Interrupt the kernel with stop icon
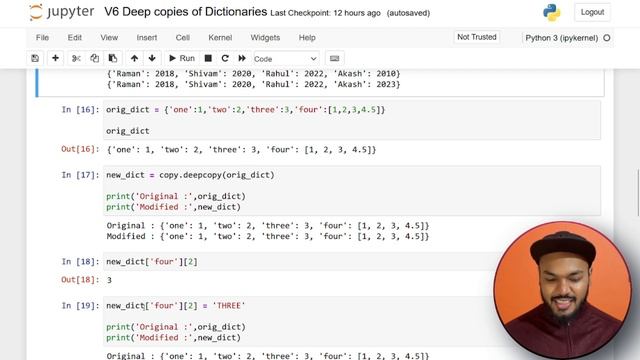This screenshot has height=360, width=640. click(208, 58)
